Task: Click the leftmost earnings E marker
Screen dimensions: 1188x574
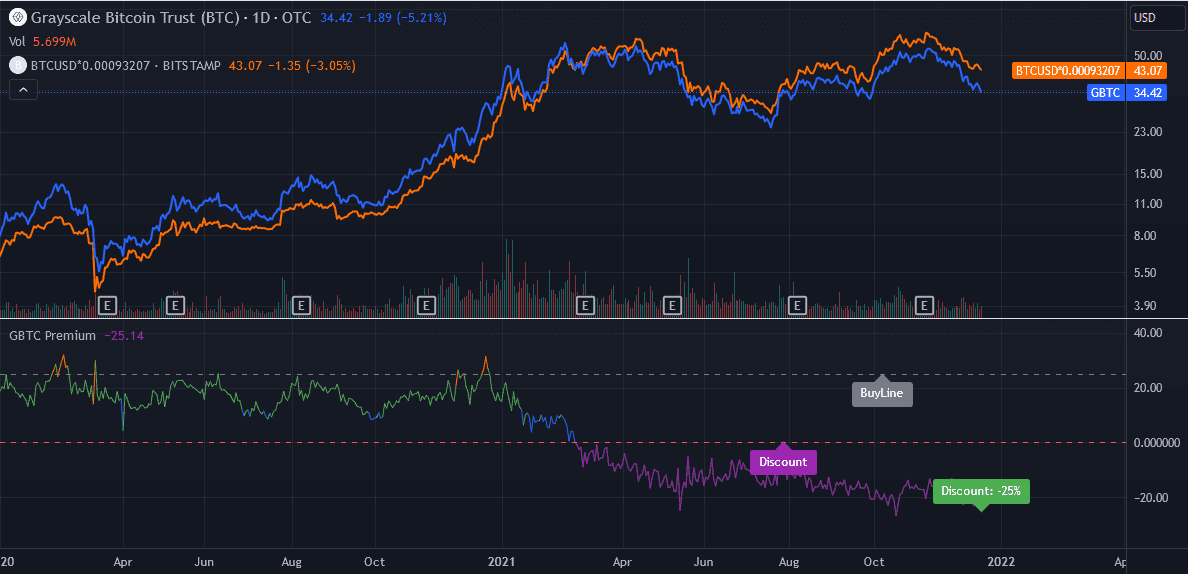Action: [x=109, y=304]
